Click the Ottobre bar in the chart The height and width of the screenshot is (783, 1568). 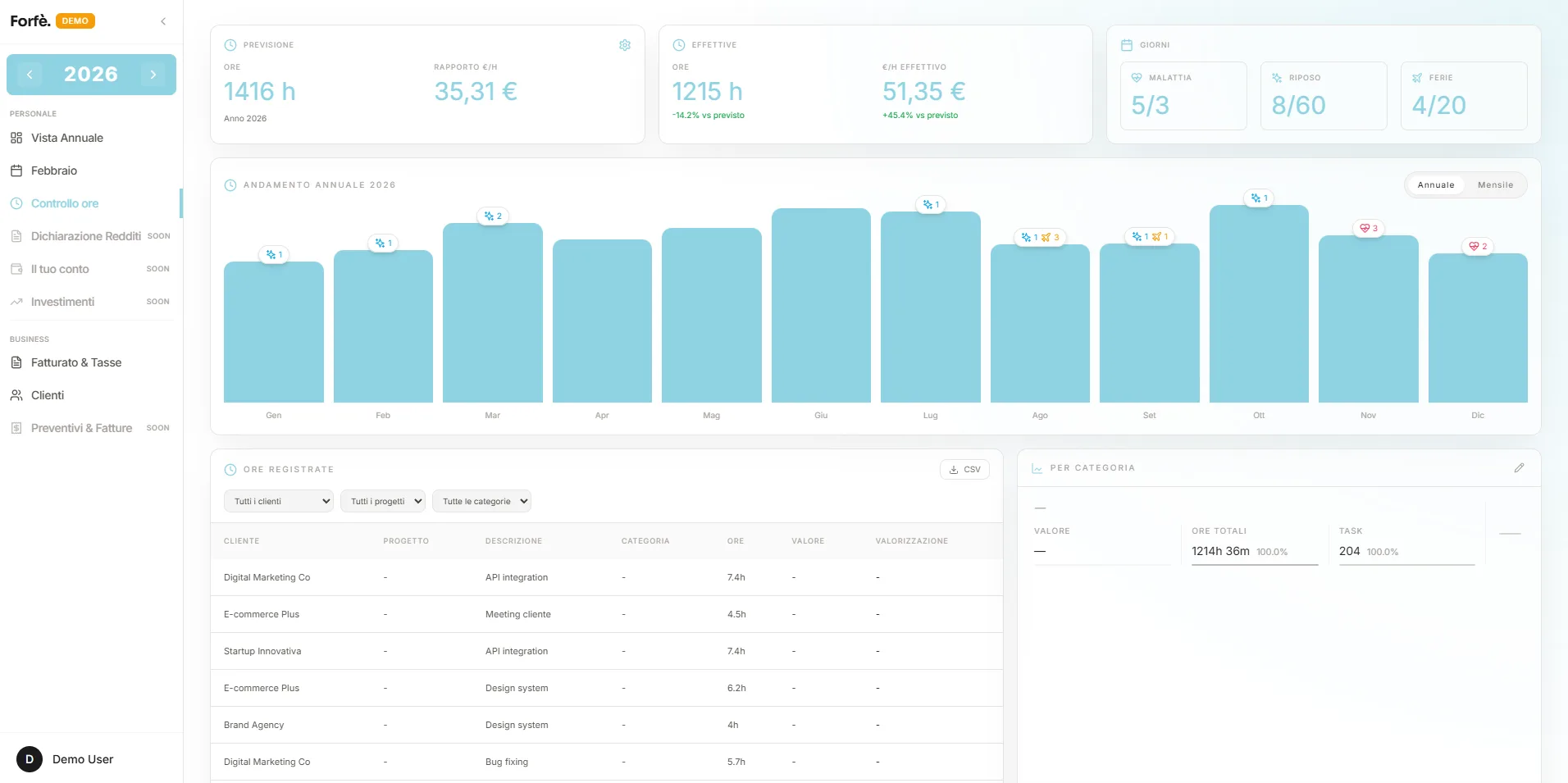click(1259, 303)
